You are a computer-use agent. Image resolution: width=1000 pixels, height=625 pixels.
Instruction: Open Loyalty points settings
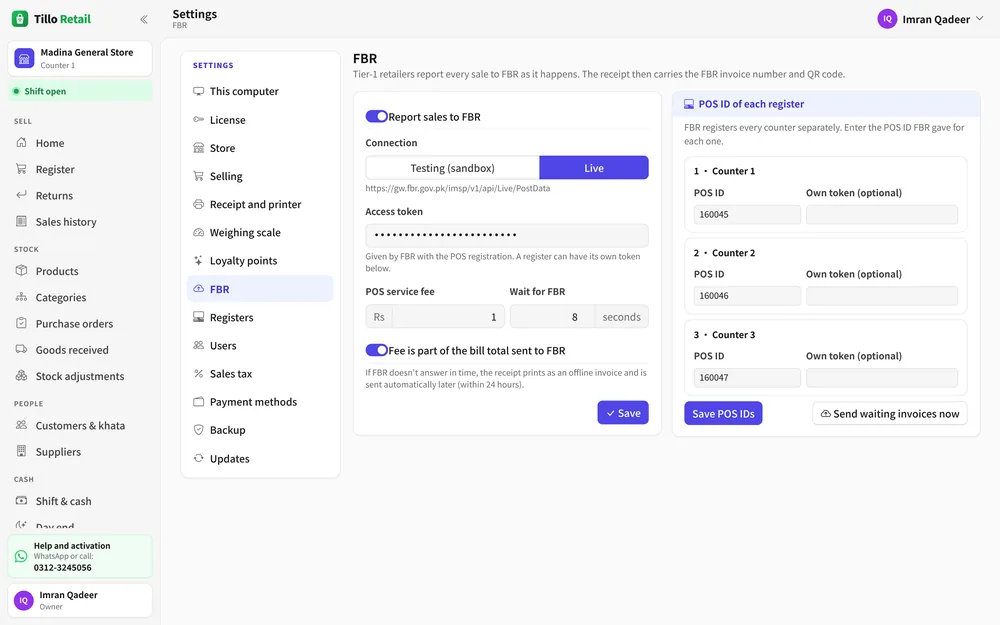pos(260,260)
